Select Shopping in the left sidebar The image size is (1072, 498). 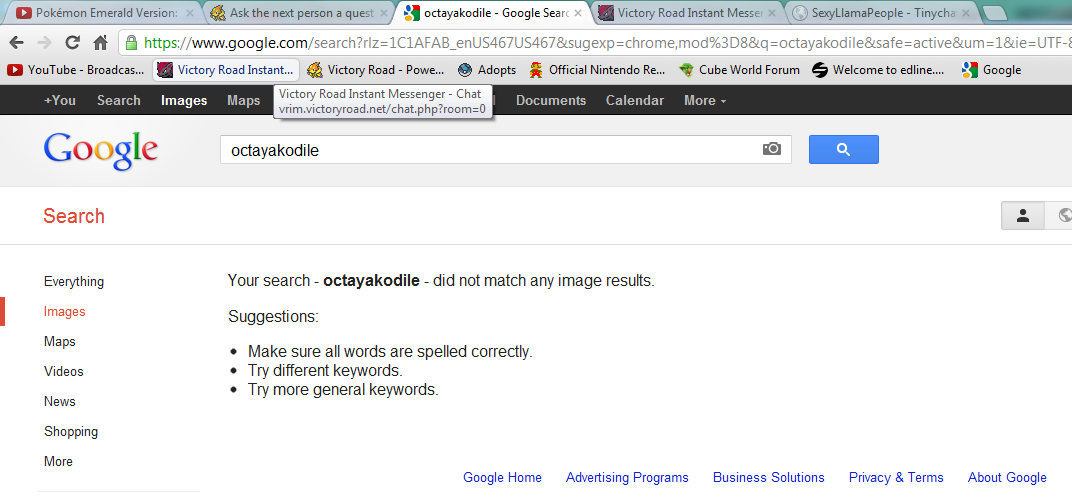[x=71, y=432]
